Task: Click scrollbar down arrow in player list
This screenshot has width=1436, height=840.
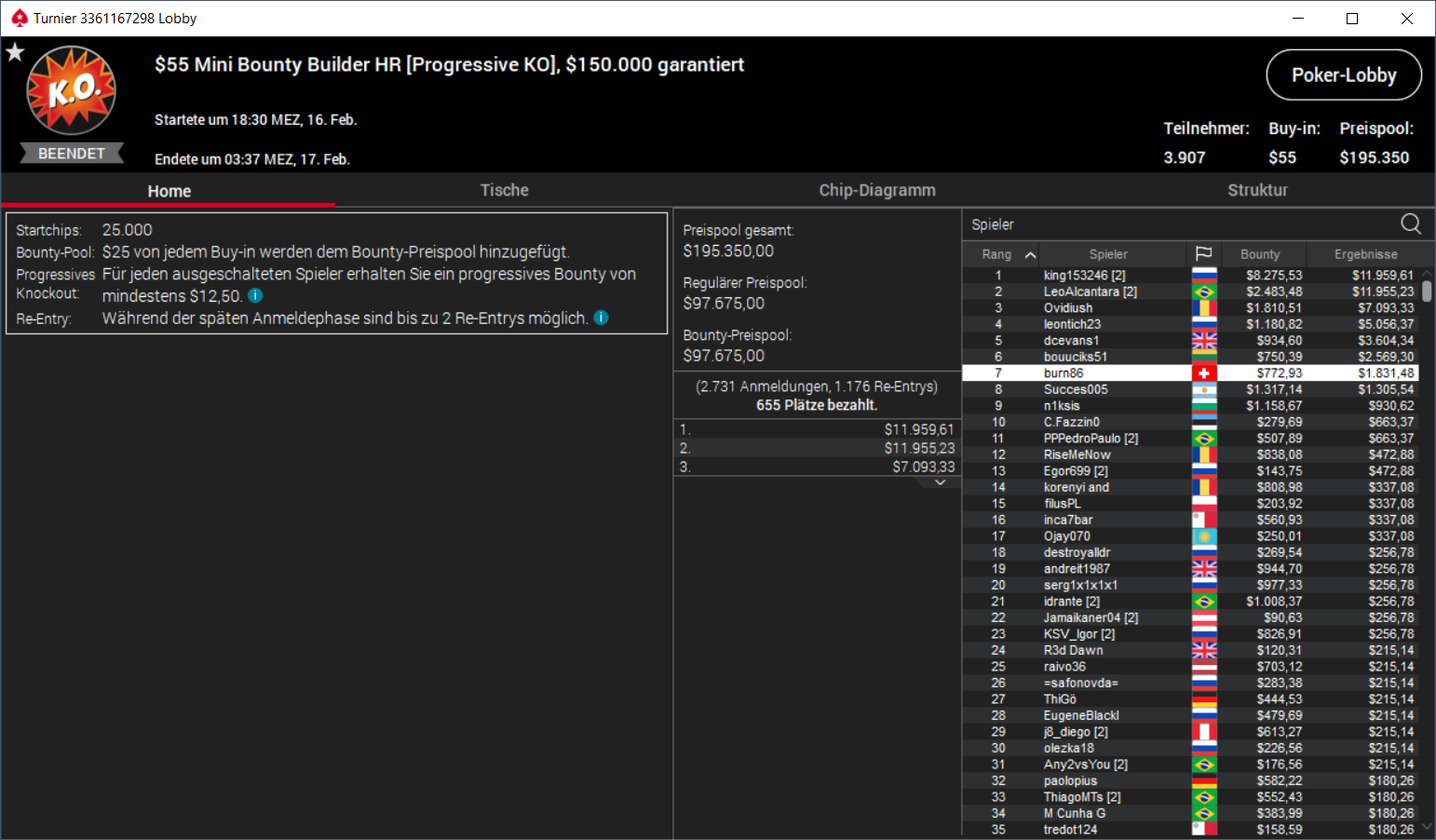Action: click(x=1427, y=827)
